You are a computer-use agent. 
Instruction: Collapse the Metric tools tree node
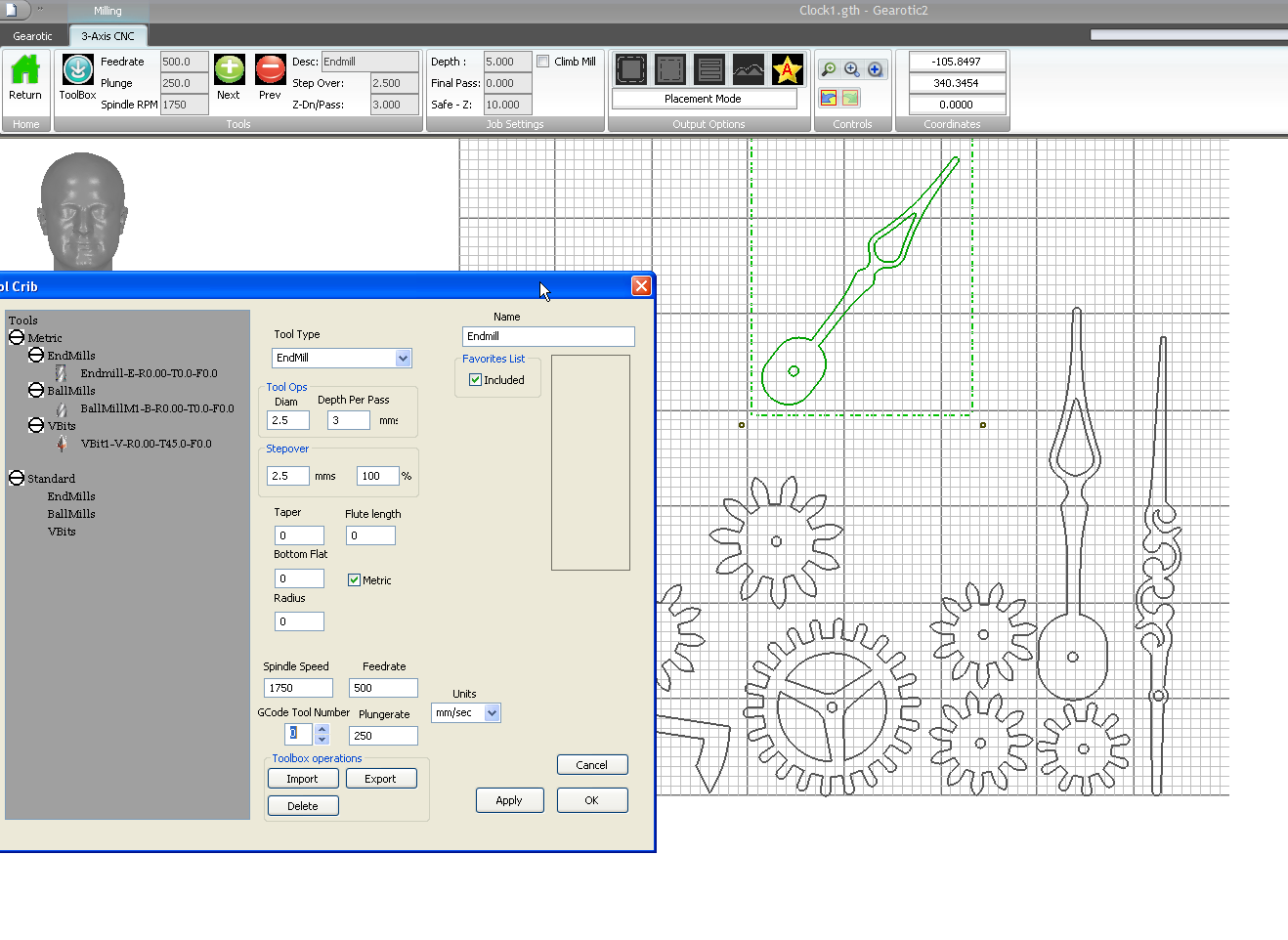click(x=17, y=338)
